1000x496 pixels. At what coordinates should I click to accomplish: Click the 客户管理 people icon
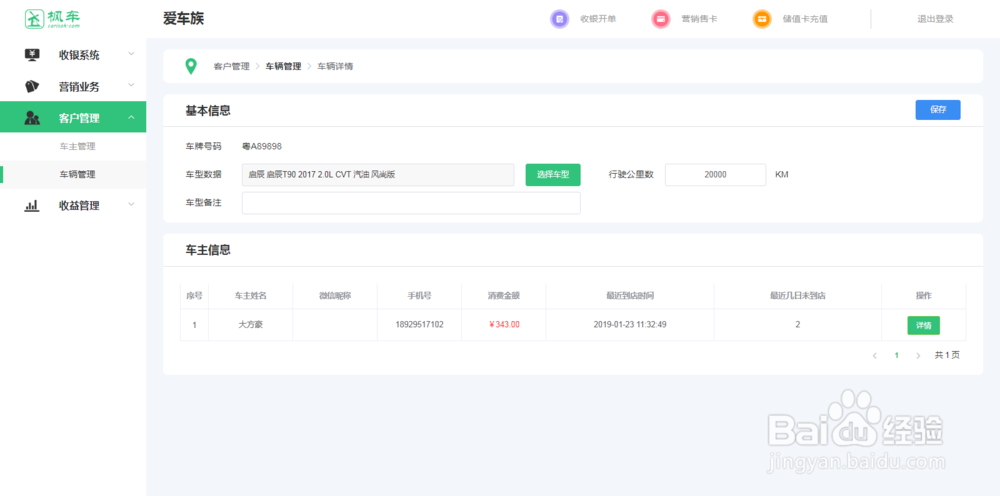click(32, 118)
